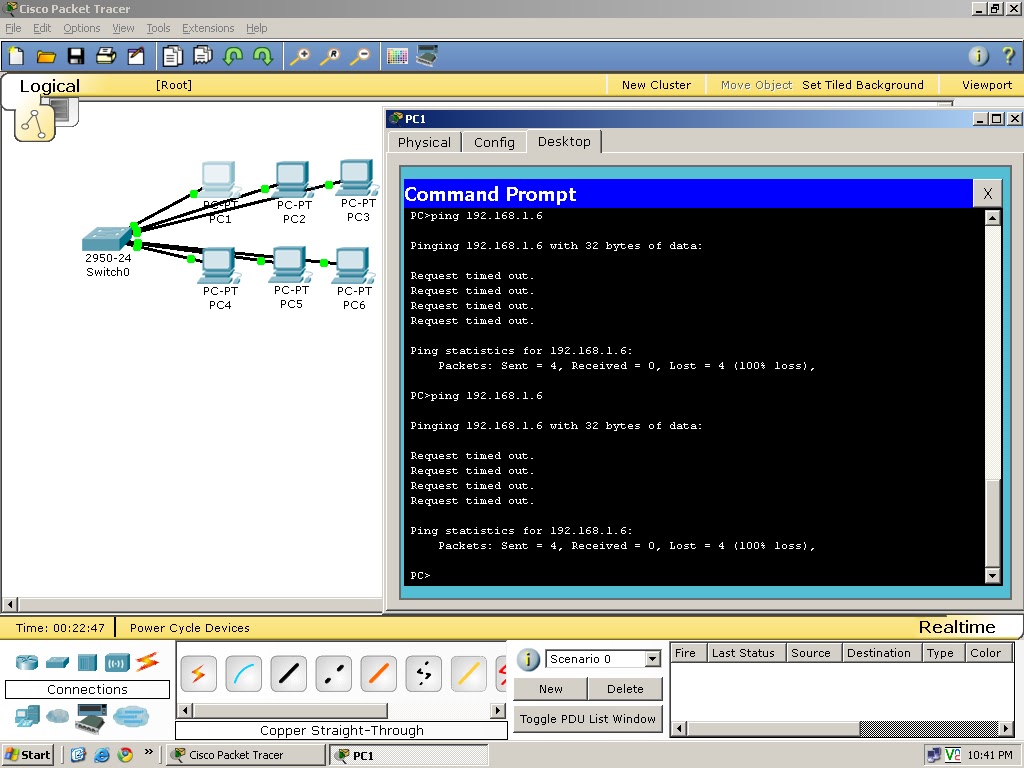Select the Copper Cross-Over cable icon

[332, 672]
